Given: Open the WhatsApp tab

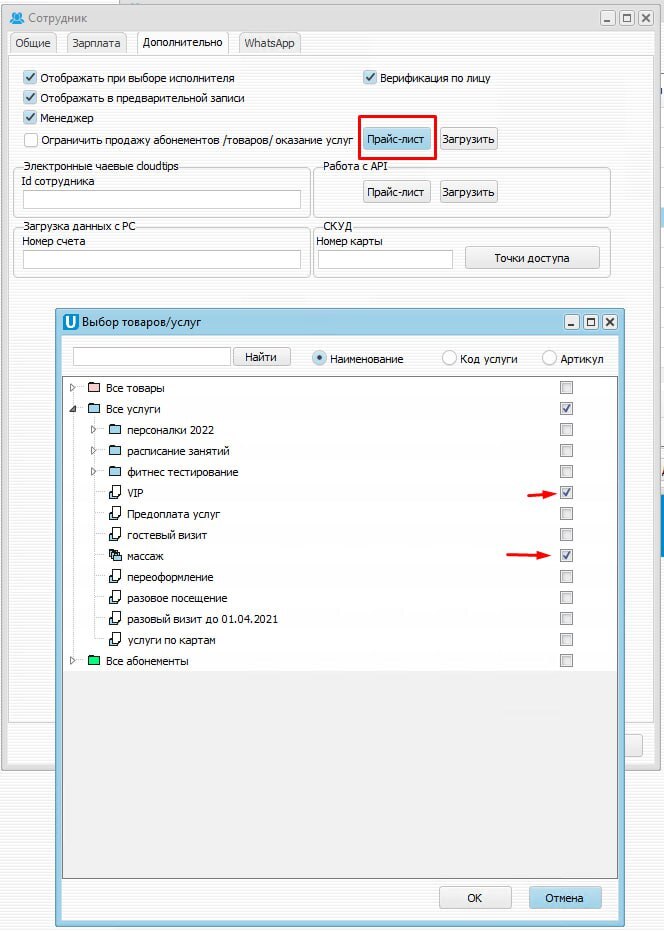Looking at the screenshot, I should pos(269,43).
